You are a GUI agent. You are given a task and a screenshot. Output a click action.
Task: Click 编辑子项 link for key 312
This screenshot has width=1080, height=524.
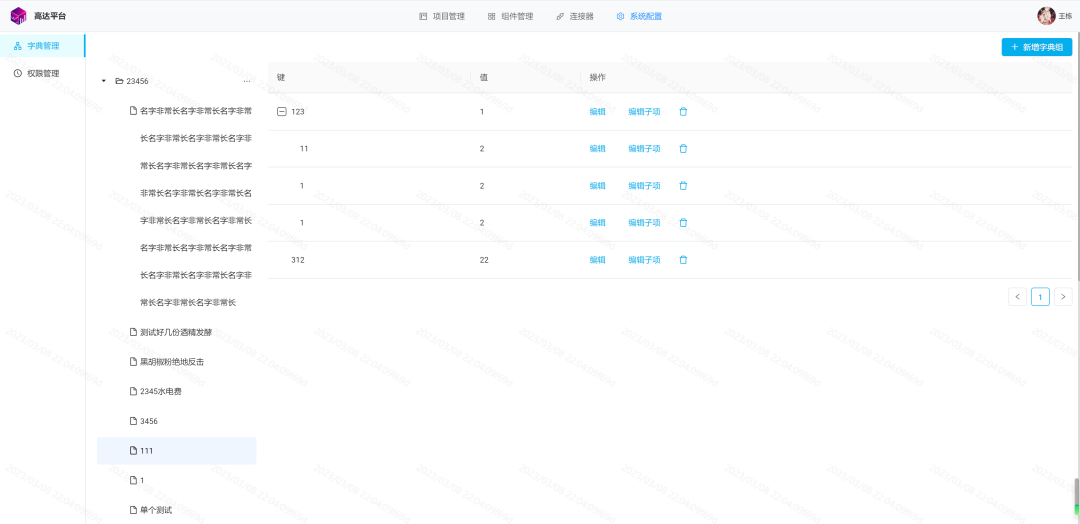point(644,260)
